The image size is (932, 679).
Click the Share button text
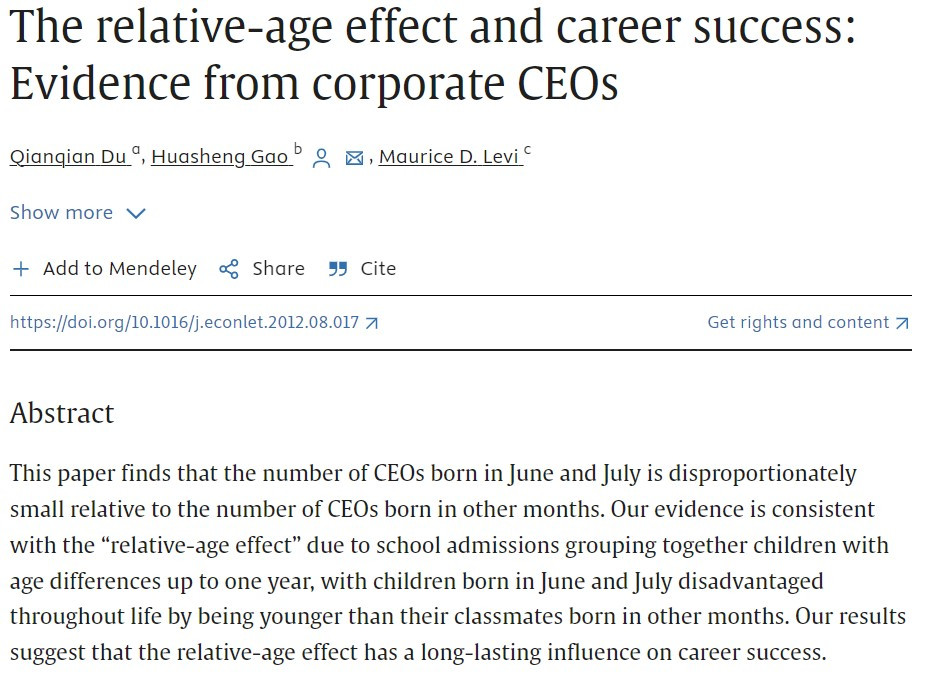coord(278,269)
